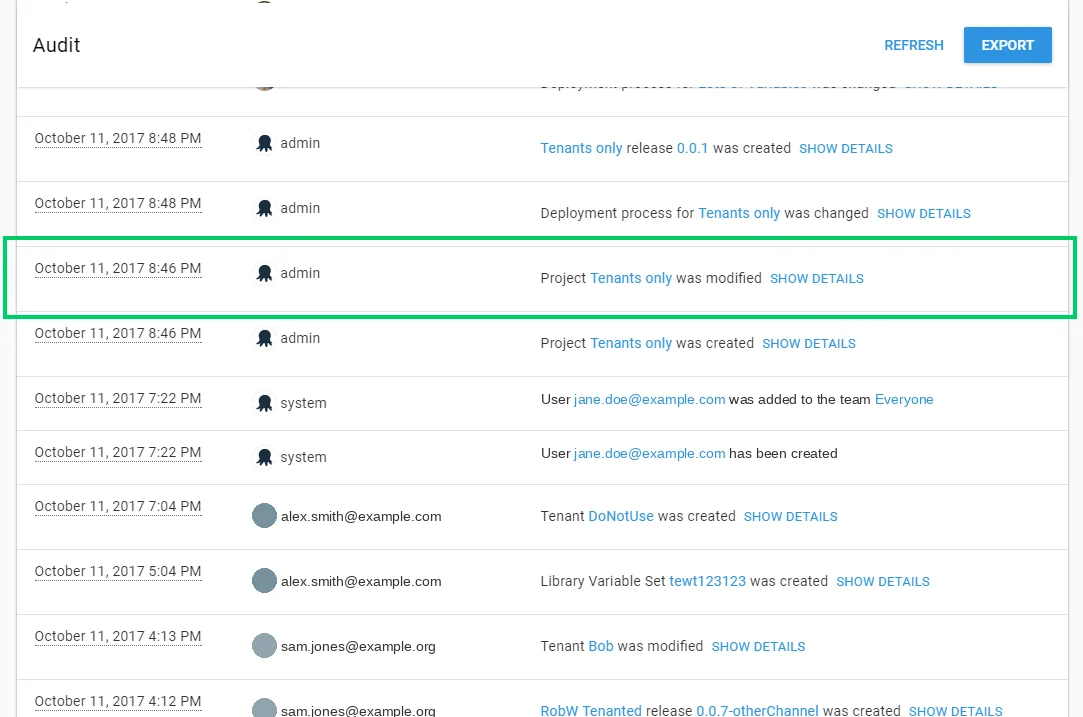Click 7:22 PM timestamp in added to team row

(x=118, y=398)
